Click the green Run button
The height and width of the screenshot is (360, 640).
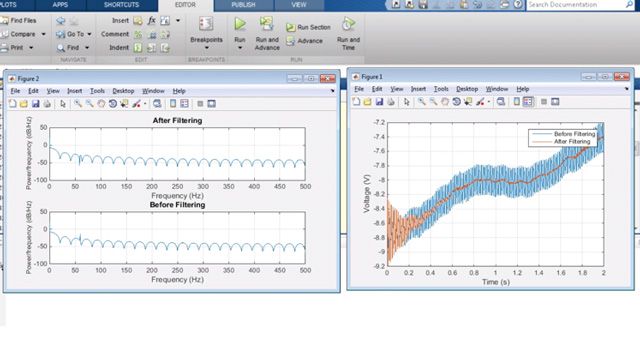click(240, 24)
